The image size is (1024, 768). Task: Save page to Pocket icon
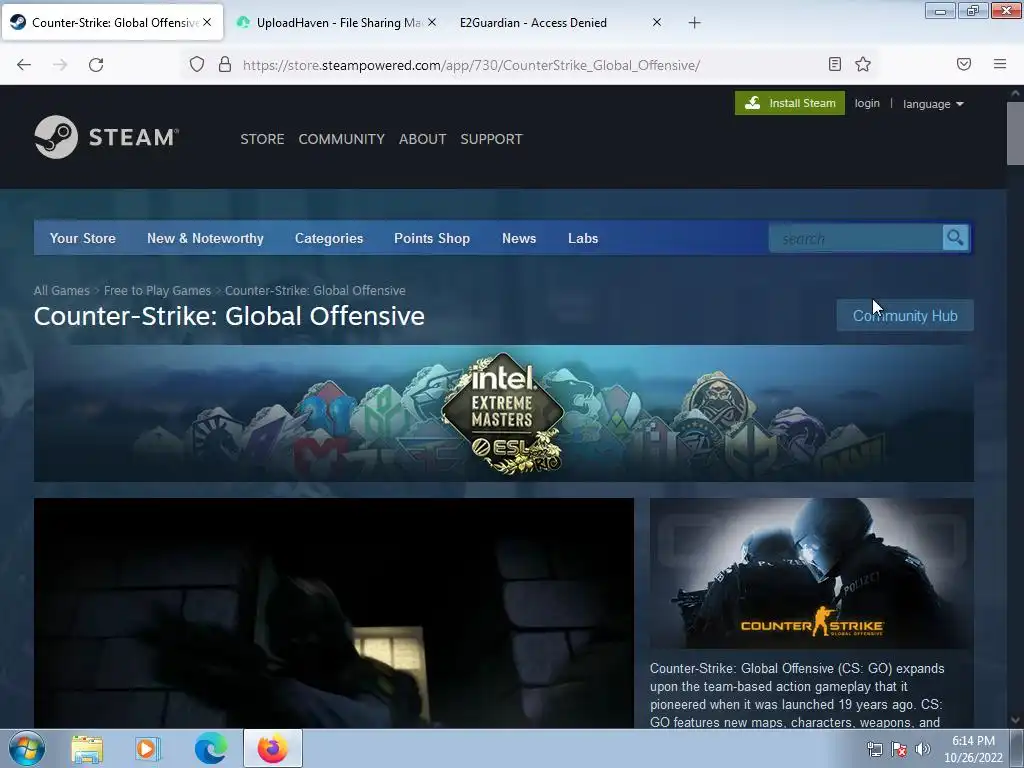(x=964, y=64)
